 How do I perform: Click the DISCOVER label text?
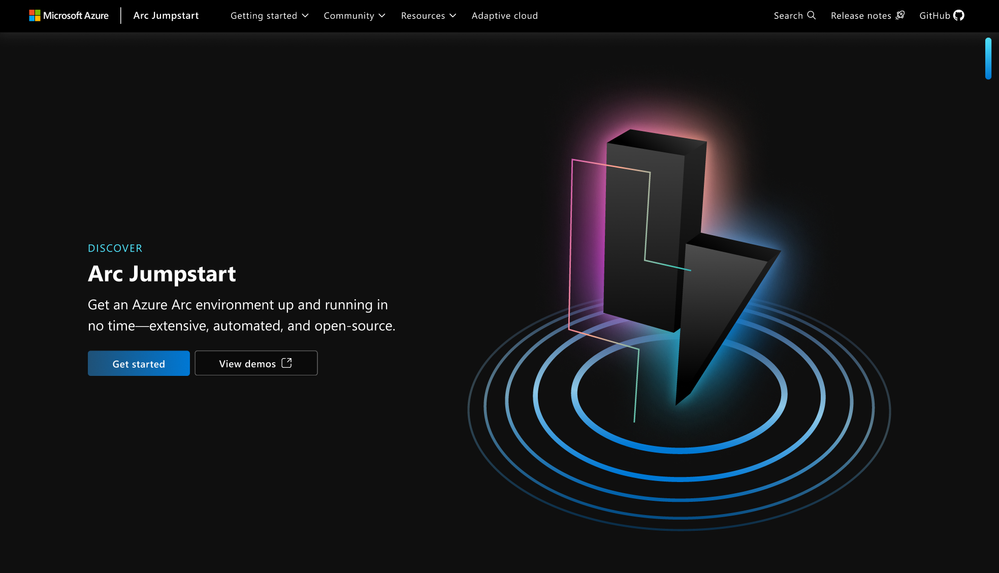pyautogui.click(x=115, y=248)
